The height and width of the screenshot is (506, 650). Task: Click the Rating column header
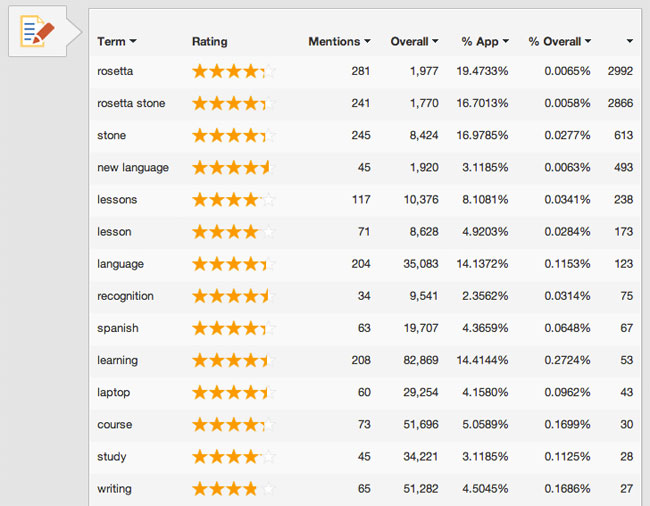(x=209, y=41)
